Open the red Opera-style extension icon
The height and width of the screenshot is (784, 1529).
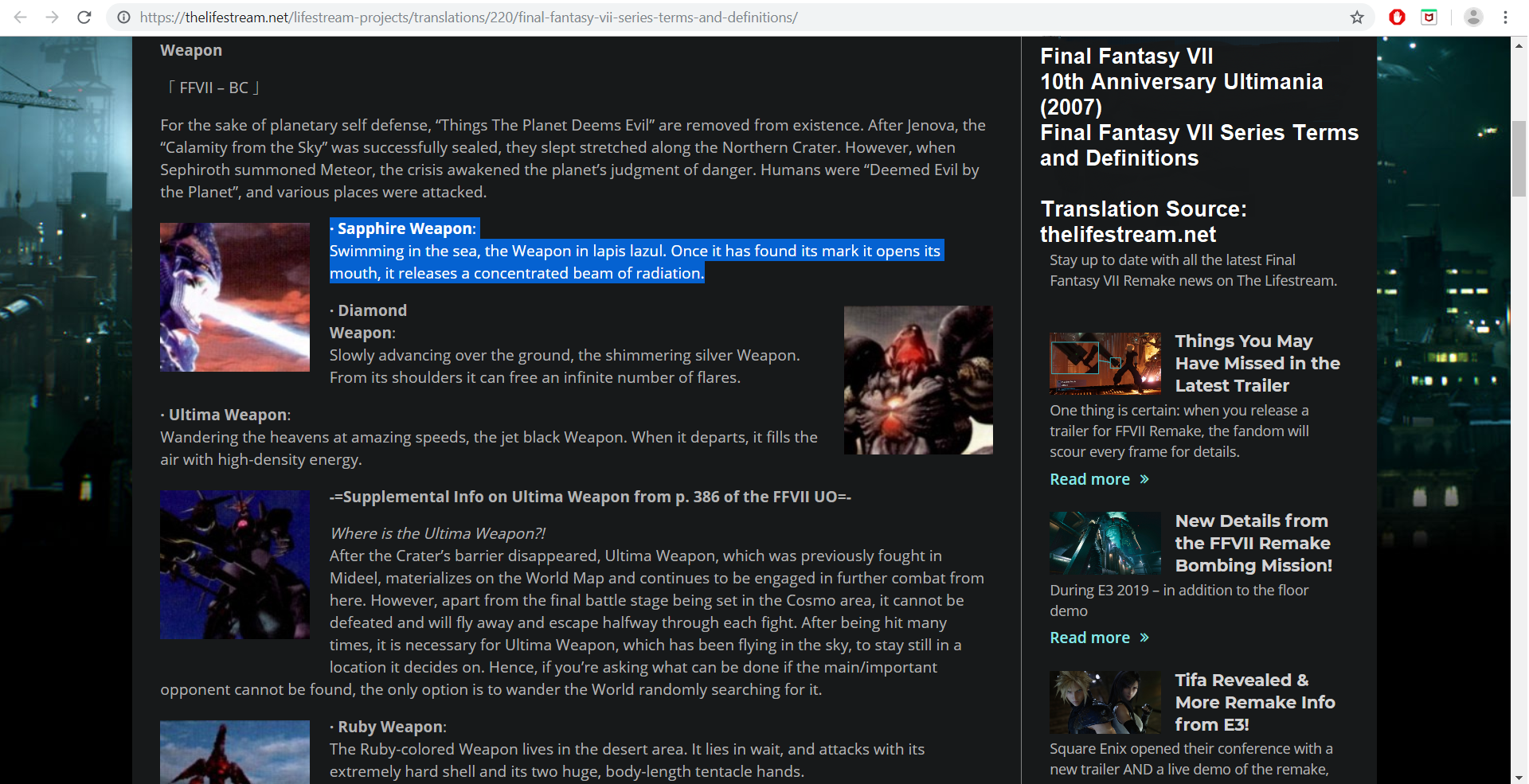pos(1397,17)
